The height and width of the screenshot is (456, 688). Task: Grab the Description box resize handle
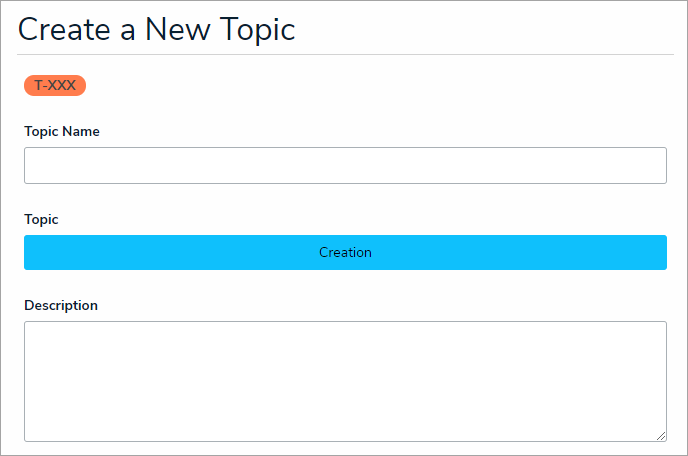[661, 436]
